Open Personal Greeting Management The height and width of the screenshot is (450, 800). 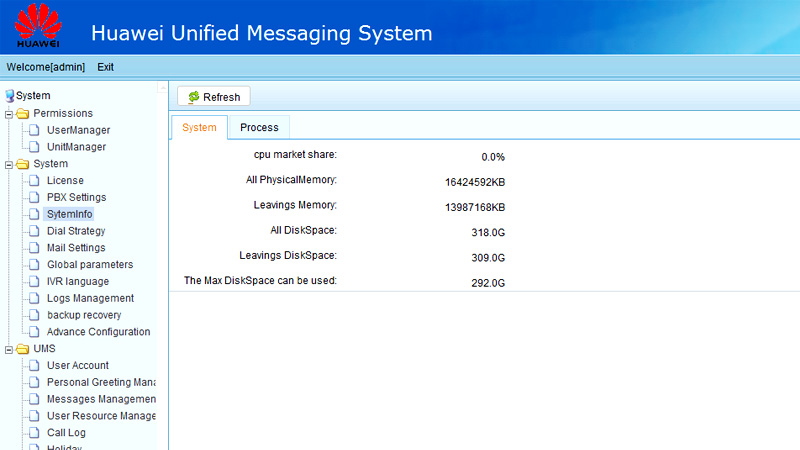click(x=101, y=383)
